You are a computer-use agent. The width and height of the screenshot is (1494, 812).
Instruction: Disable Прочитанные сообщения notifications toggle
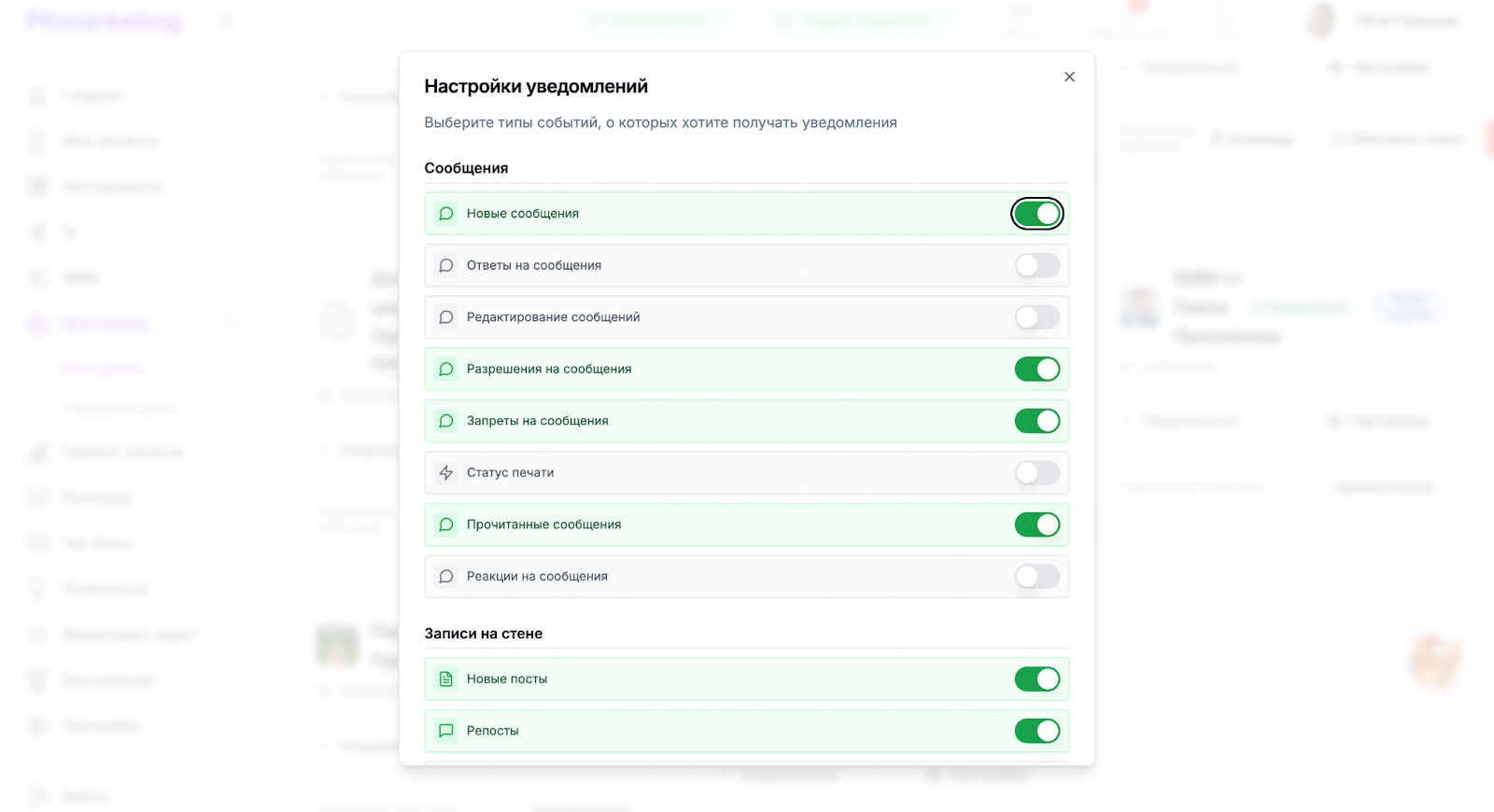pos(1037,525)
